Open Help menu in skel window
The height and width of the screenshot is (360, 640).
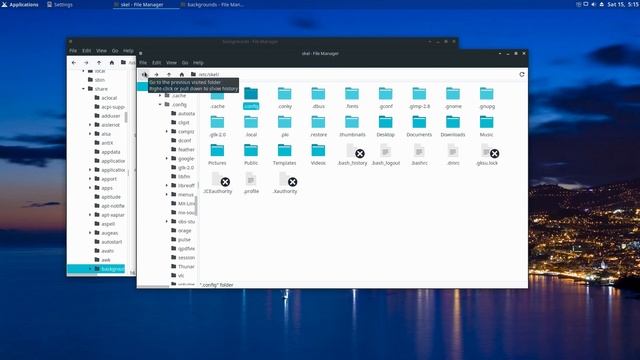[198, 63]
